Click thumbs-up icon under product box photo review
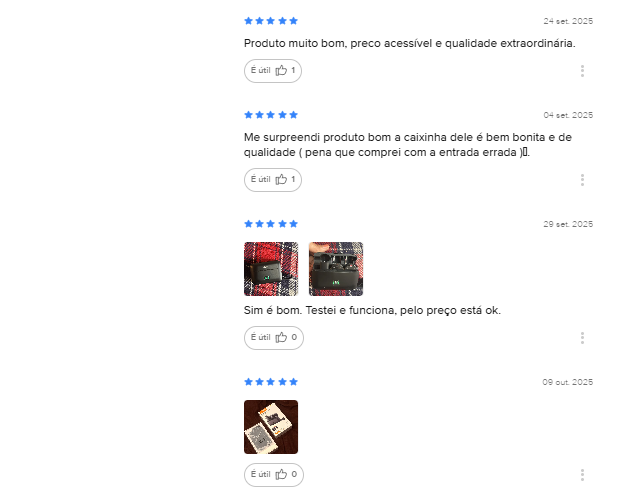Image resolution: width=637 pixels, height=495 pixels. (281, 475)
